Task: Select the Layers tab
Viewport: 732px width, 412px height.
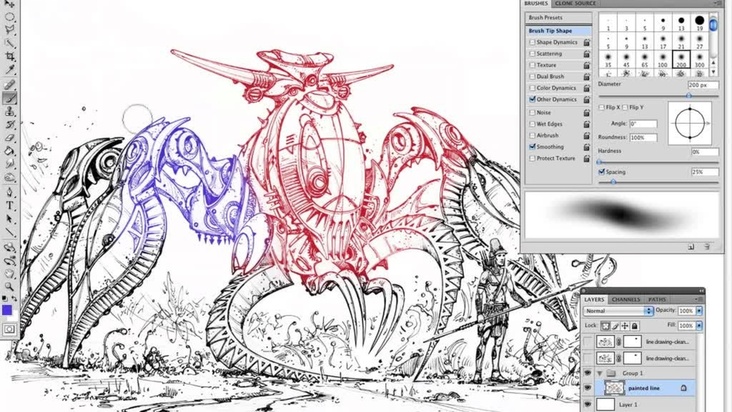Action: point(594,300)
